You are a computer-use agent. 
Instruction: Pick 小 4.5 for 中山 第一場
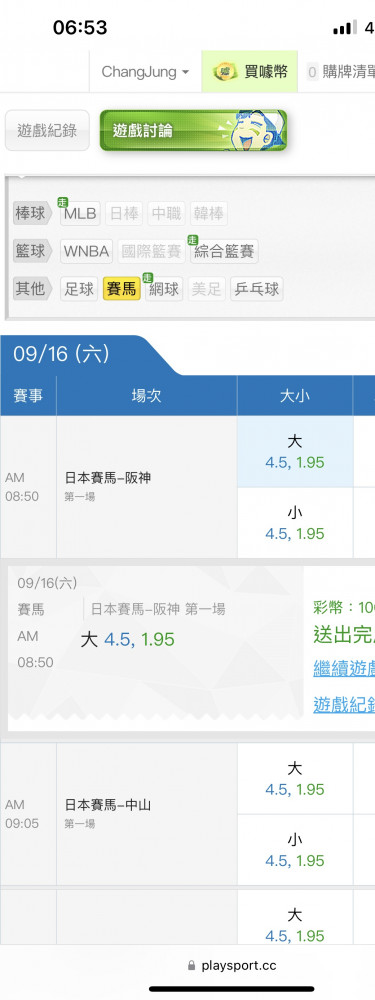[x=295, y=849]
